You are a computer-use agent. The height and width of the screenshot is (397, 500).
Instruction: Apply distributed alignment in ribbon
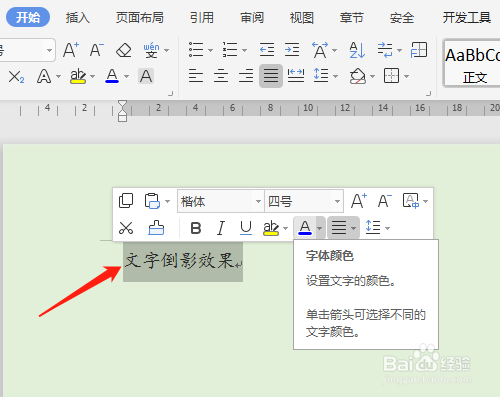[x=296, y=76]
